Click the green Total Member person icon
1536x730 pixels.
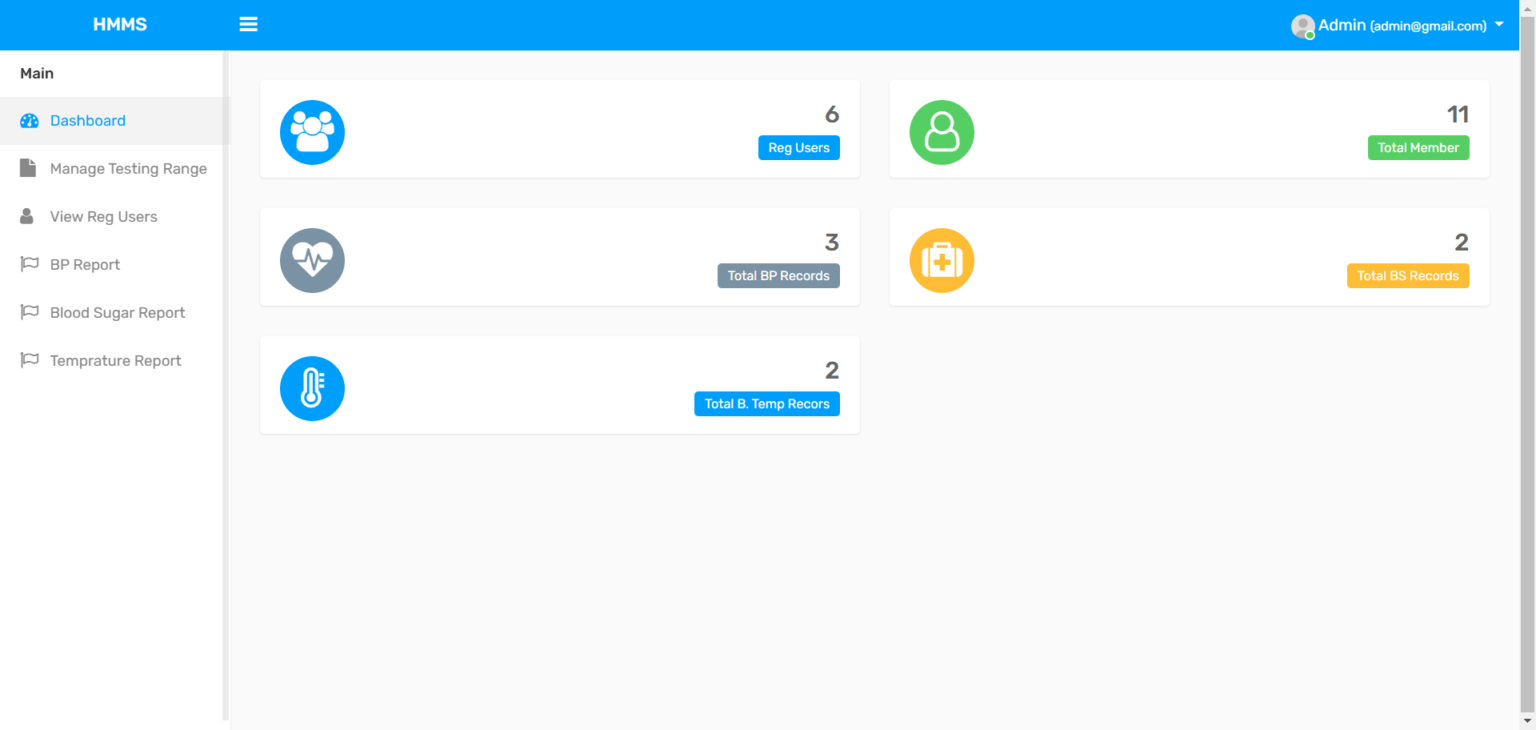point(941,131)
